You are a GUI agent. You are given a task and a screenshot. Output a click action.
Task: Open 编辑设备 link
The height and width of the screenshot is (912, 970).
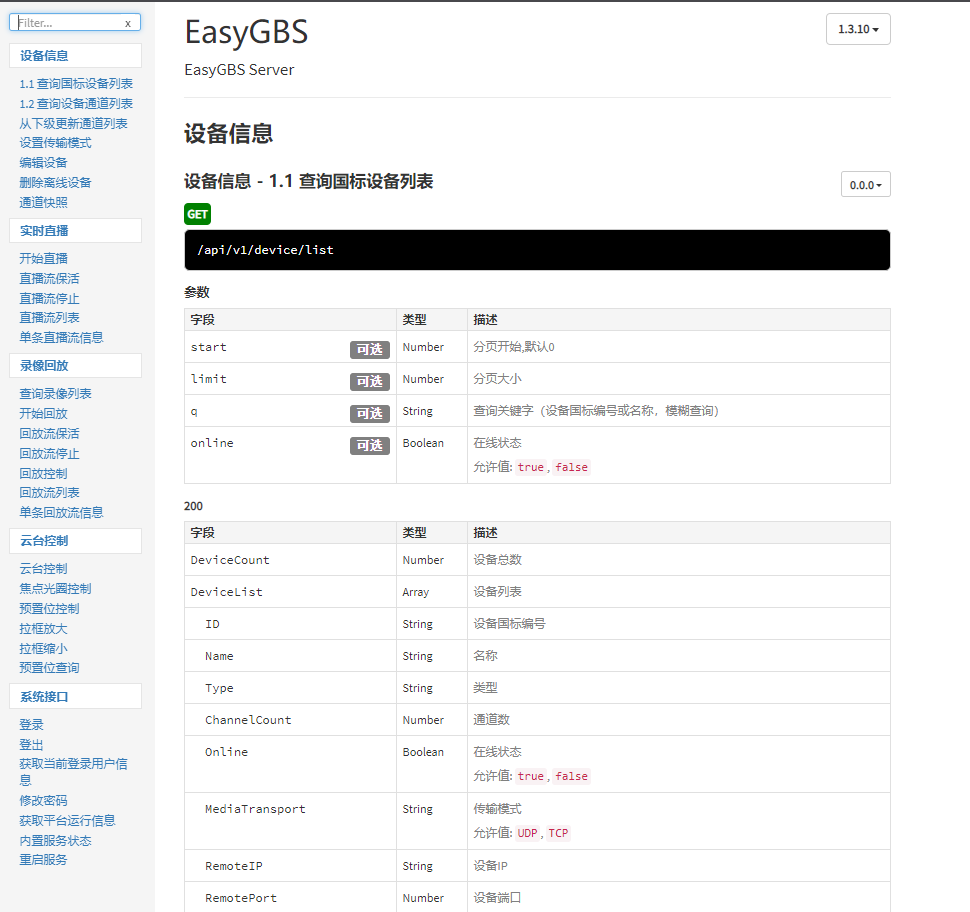click(43, 163)
